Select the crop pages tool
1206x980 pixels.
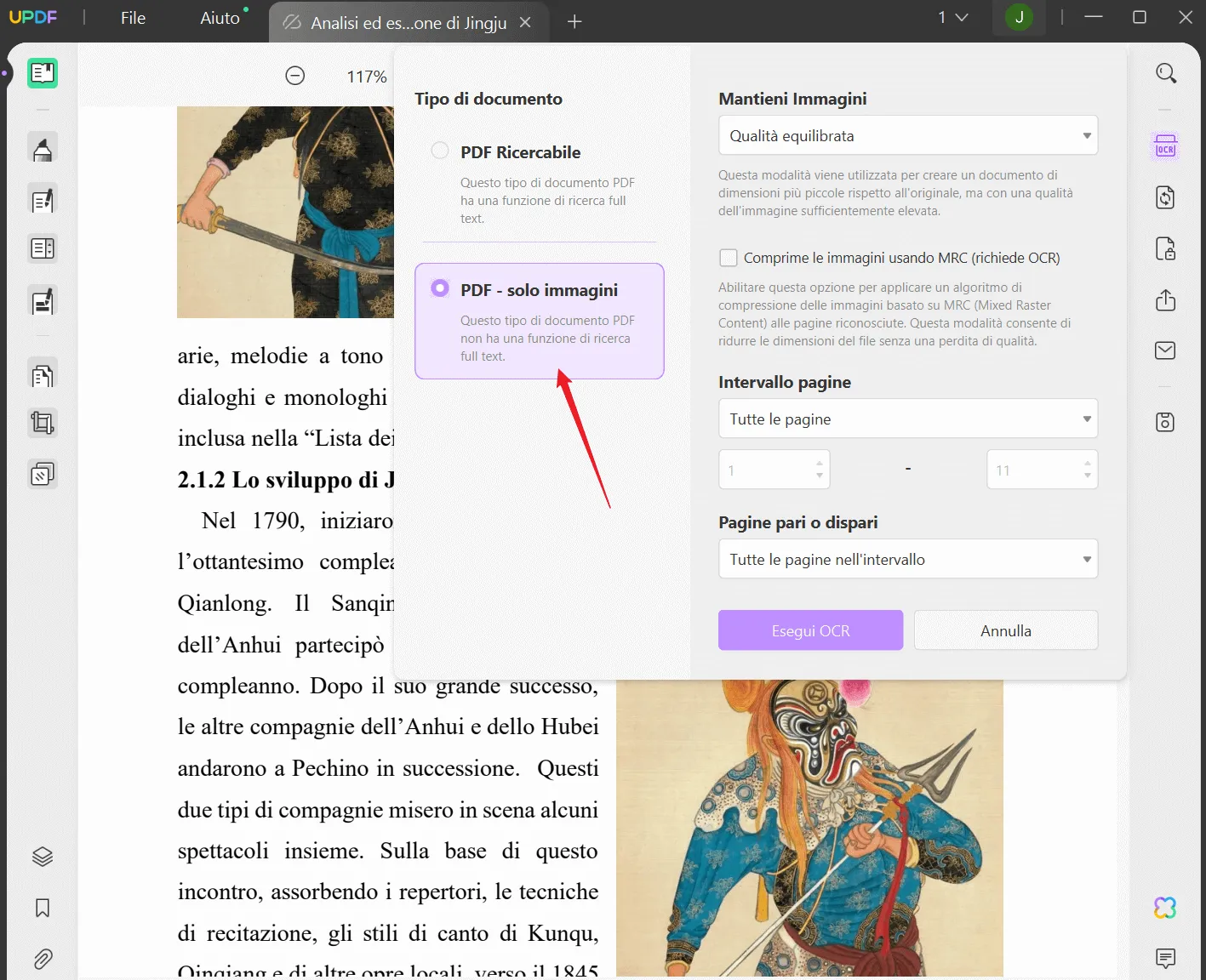pos(42,423)
